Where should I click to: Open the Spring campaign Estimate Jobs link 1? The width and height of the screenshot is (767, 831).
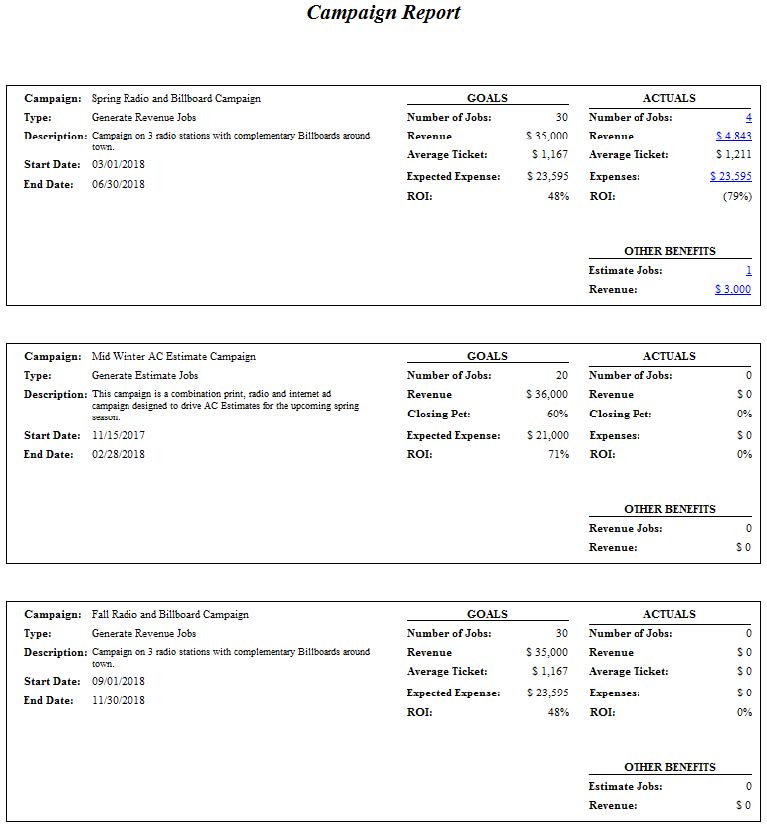[x=748, y=270]
